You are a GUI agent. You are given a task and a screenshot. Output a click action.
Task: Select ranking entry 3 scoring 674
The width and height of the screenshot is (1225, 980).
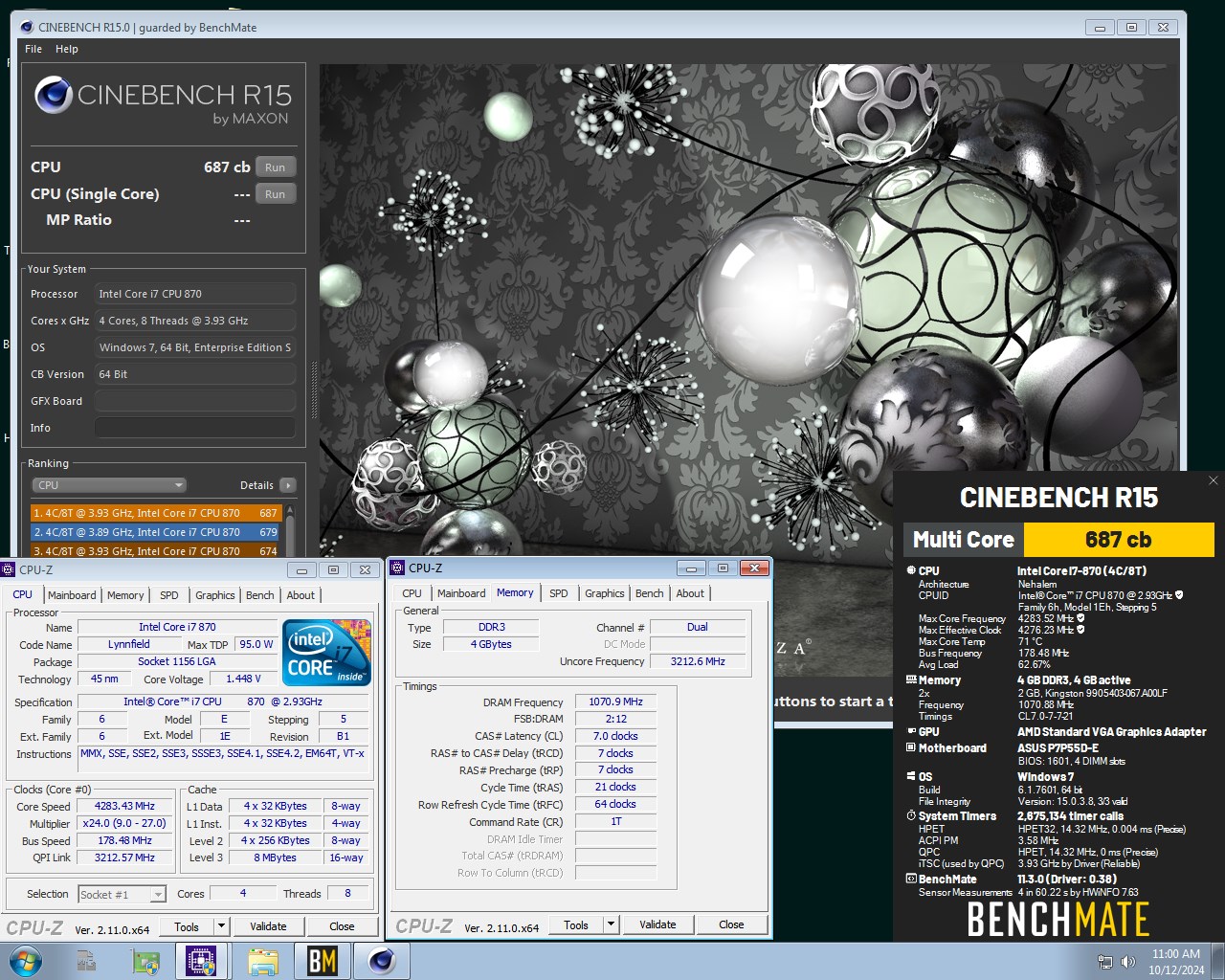pyautogui.click(x=156, y=550)
